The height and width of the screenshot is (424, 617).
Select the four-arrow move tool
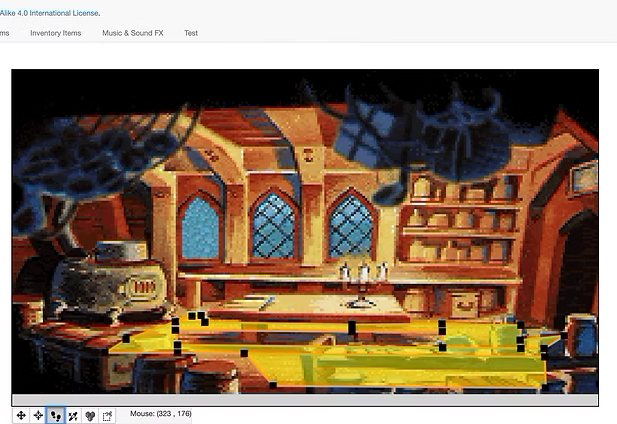click(x=21, y=415)
